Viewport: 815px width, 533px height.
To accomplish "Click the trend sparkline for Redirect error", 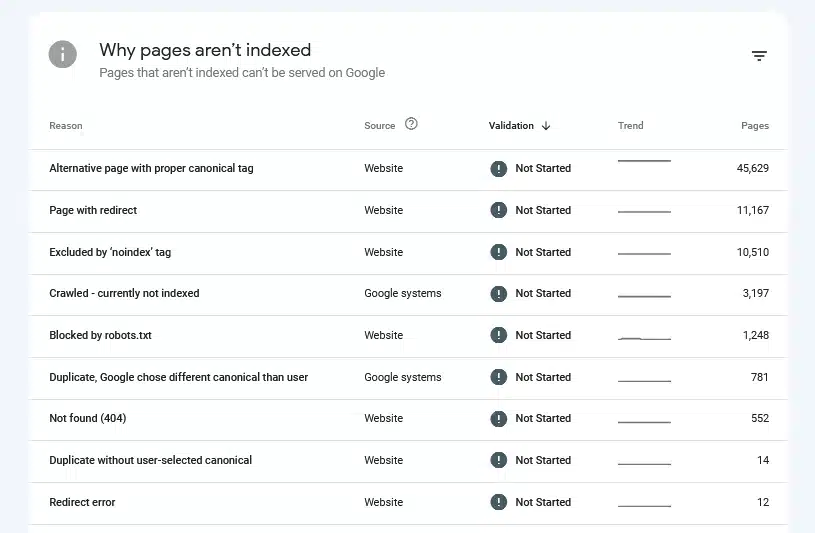I will click(x=645, y=505).
